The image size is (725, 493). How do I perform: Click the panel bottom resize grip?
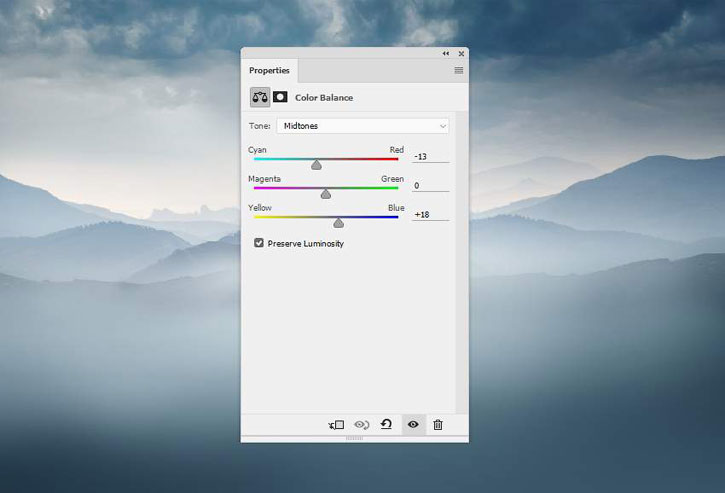click(355, 438)
